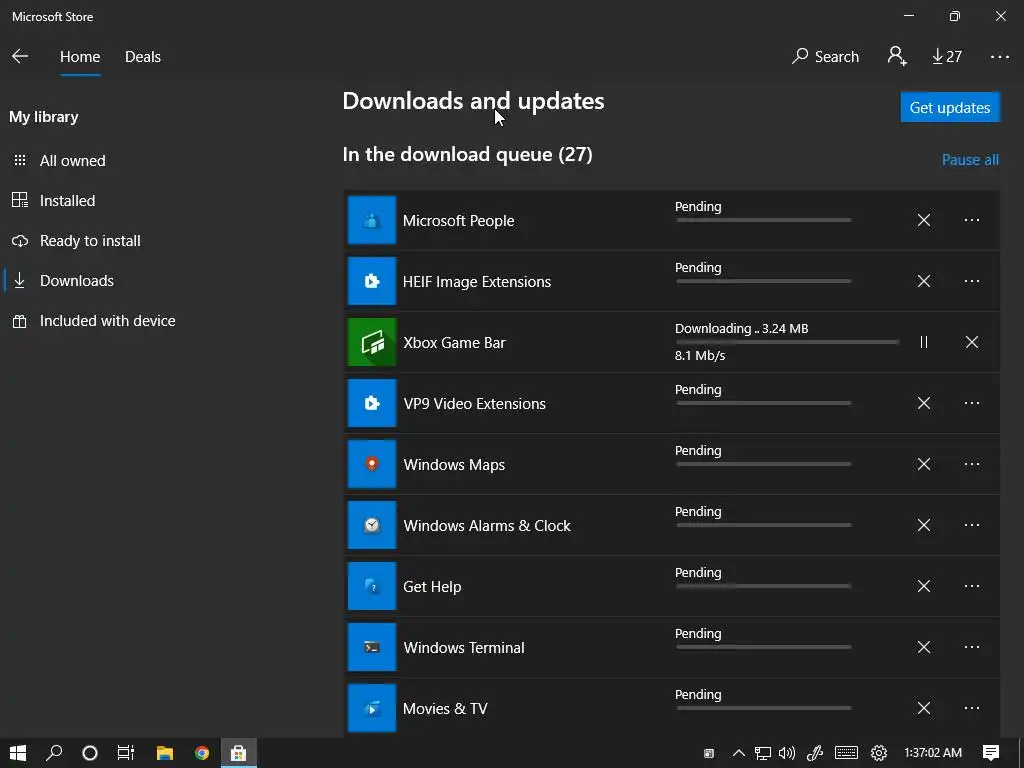Launch Google Chrome from the taskbar
The height and width of the screenshot is (768, 1024).
point(202,753)
